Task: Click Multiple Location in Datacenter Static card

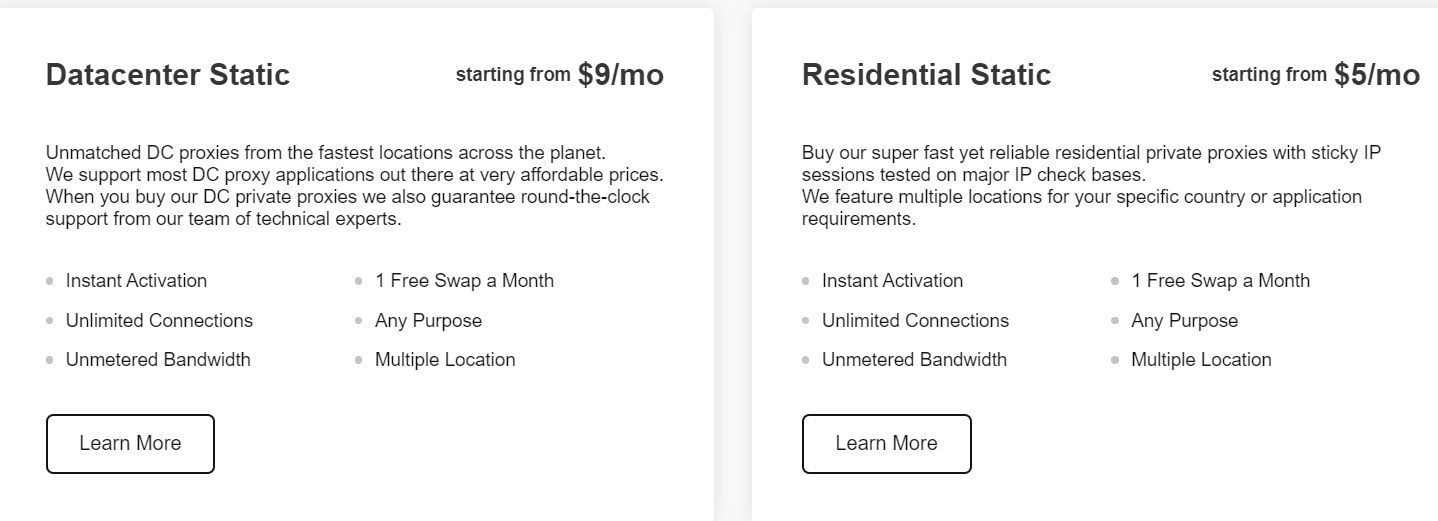Action: 445,360
